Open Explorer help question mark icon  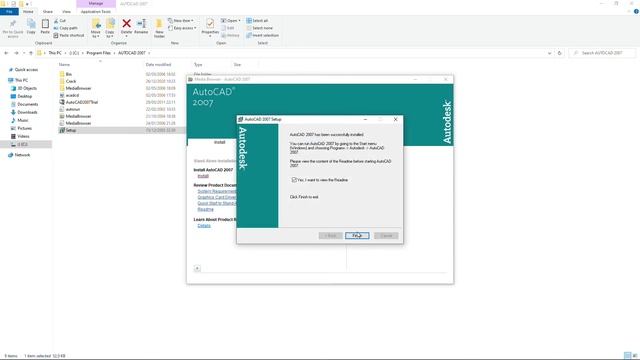636,11
